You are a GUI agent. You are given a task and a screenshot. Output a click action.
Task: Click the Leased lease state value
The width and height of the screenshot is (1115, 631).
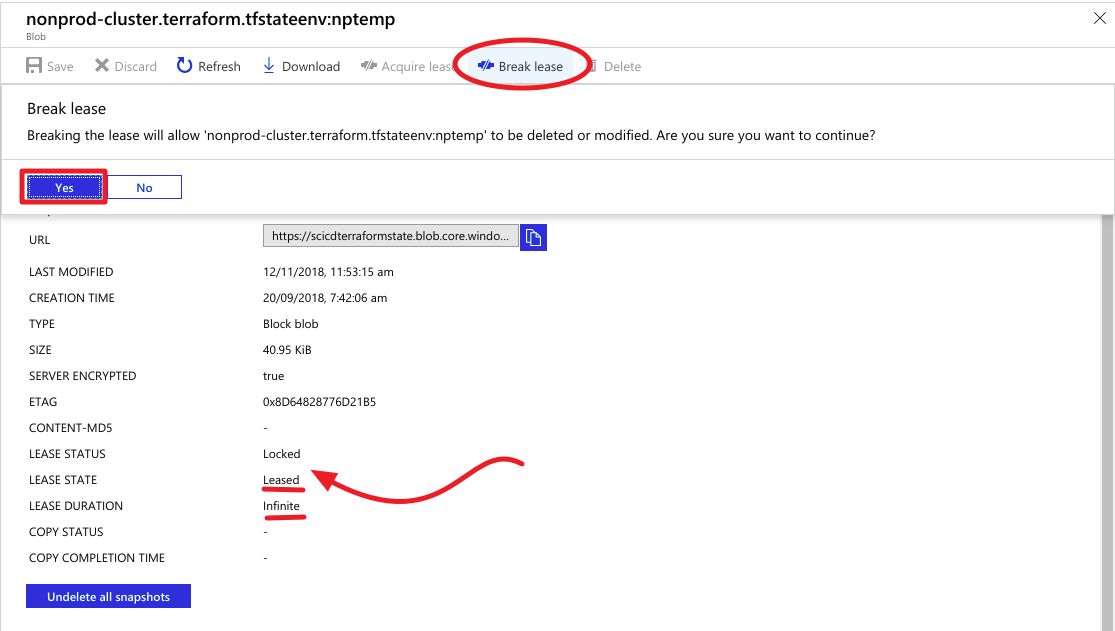pyautogui.click(x=281, y=480)
